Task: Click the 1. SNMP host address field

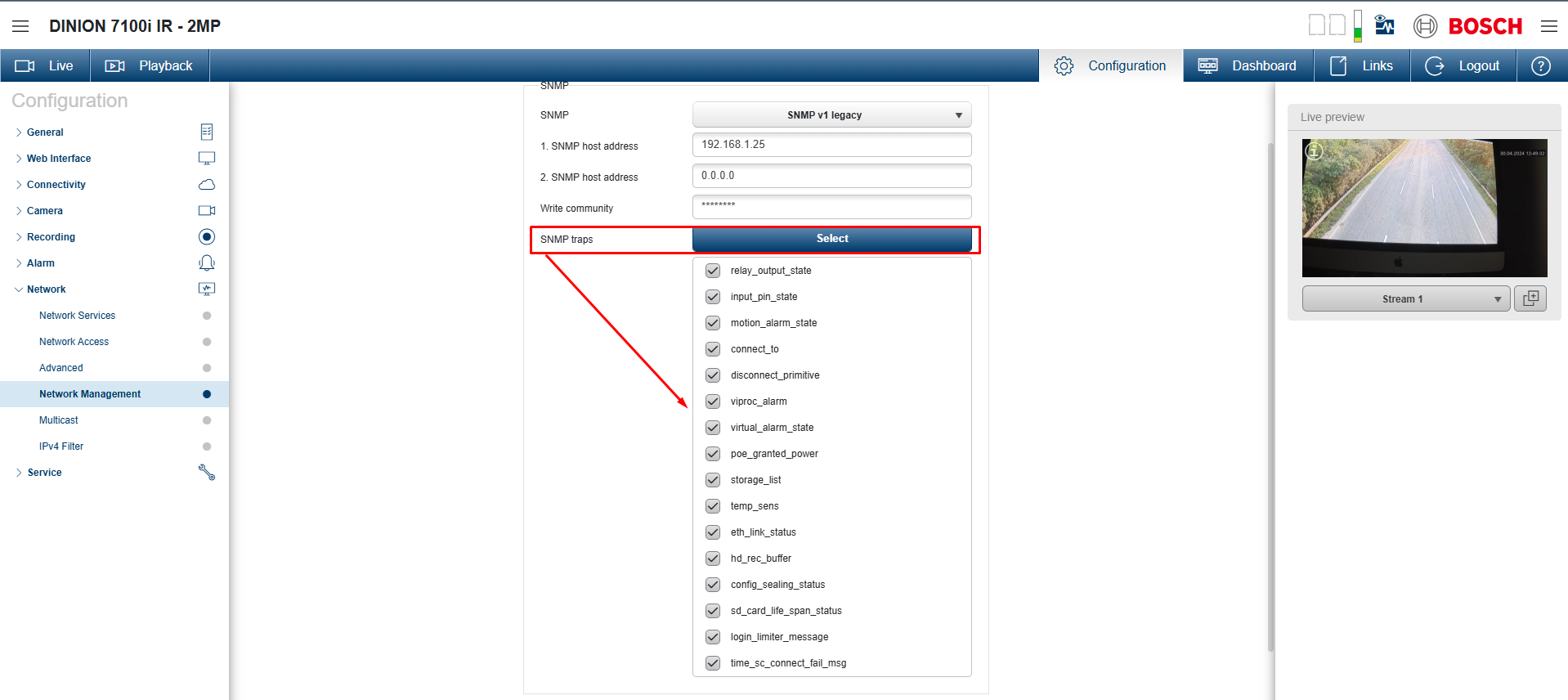Action: [832, 145]
